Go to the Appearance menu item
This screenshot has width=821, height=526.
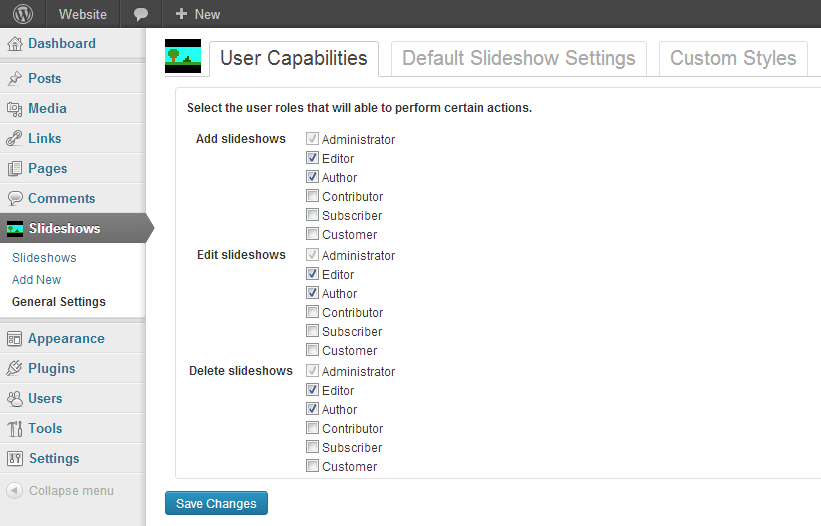click(x=66, y=339)
